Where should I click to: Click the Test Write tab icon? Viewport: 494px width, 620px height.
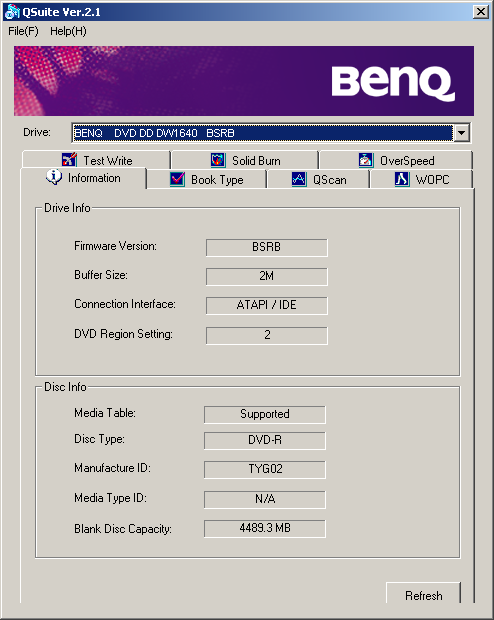click(x=69, y=160)
